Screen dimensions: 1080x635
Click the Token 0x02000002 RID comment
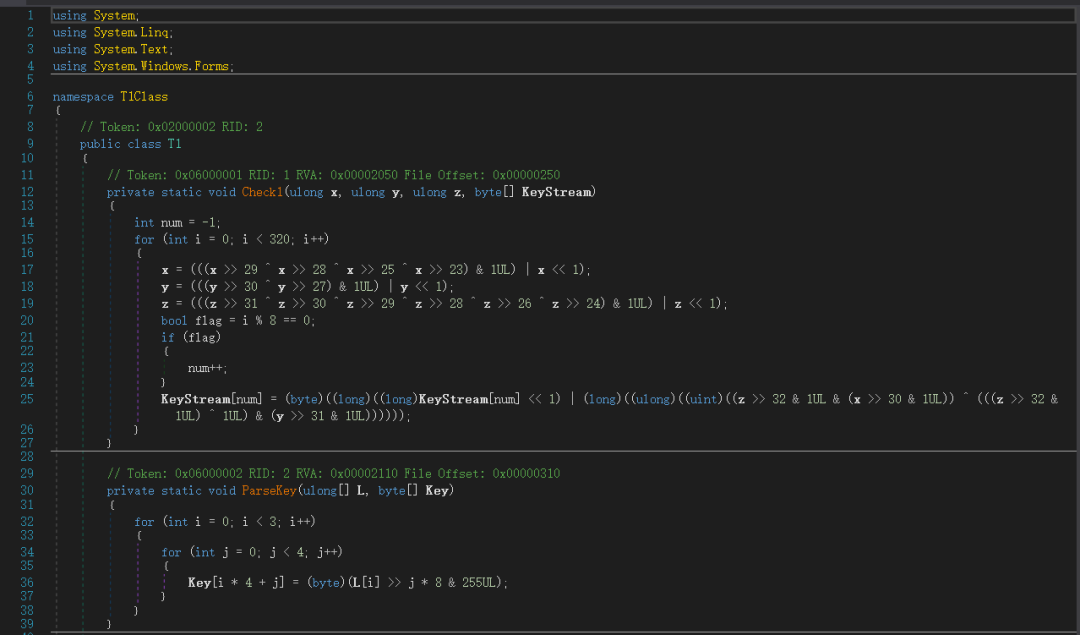tap(171, 127)
